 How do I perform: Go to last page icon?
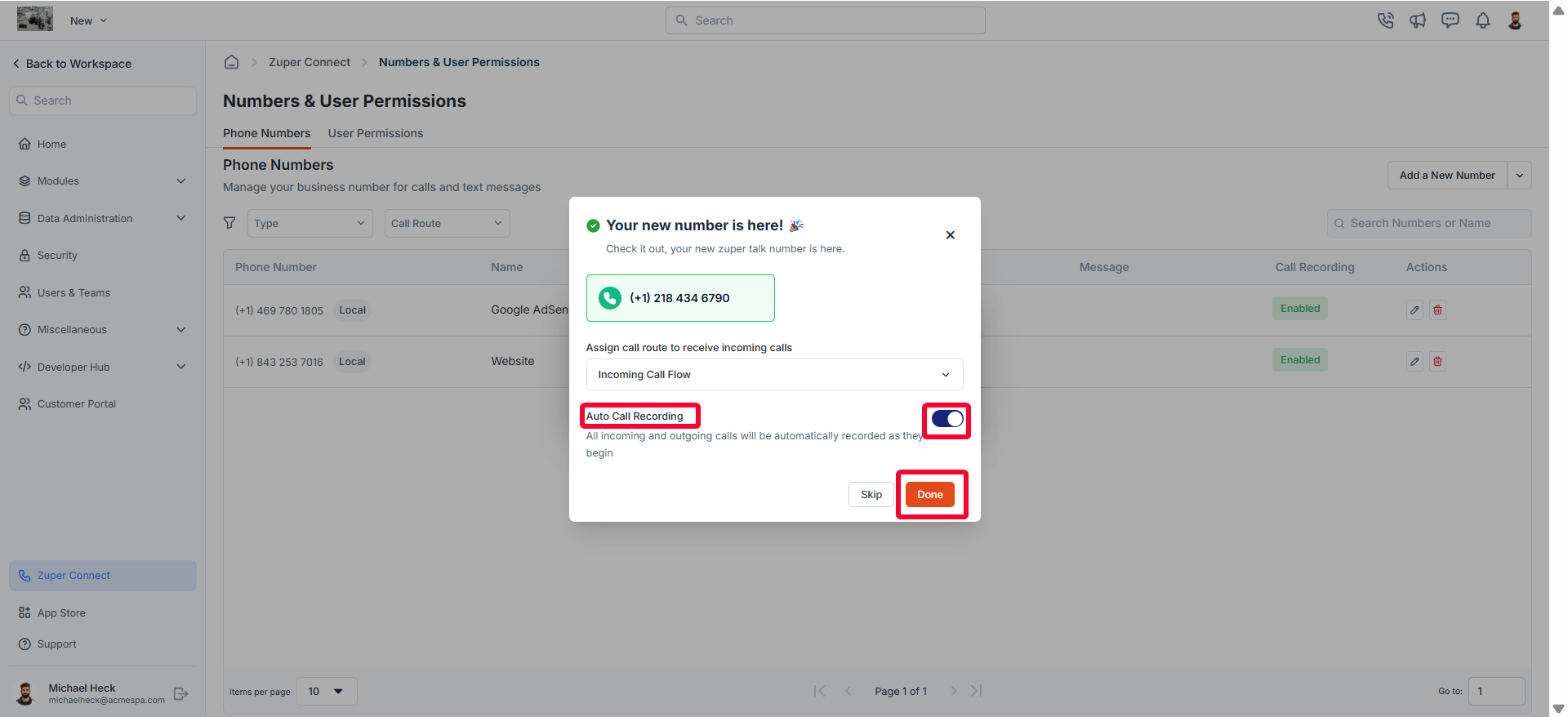point(977,691)
